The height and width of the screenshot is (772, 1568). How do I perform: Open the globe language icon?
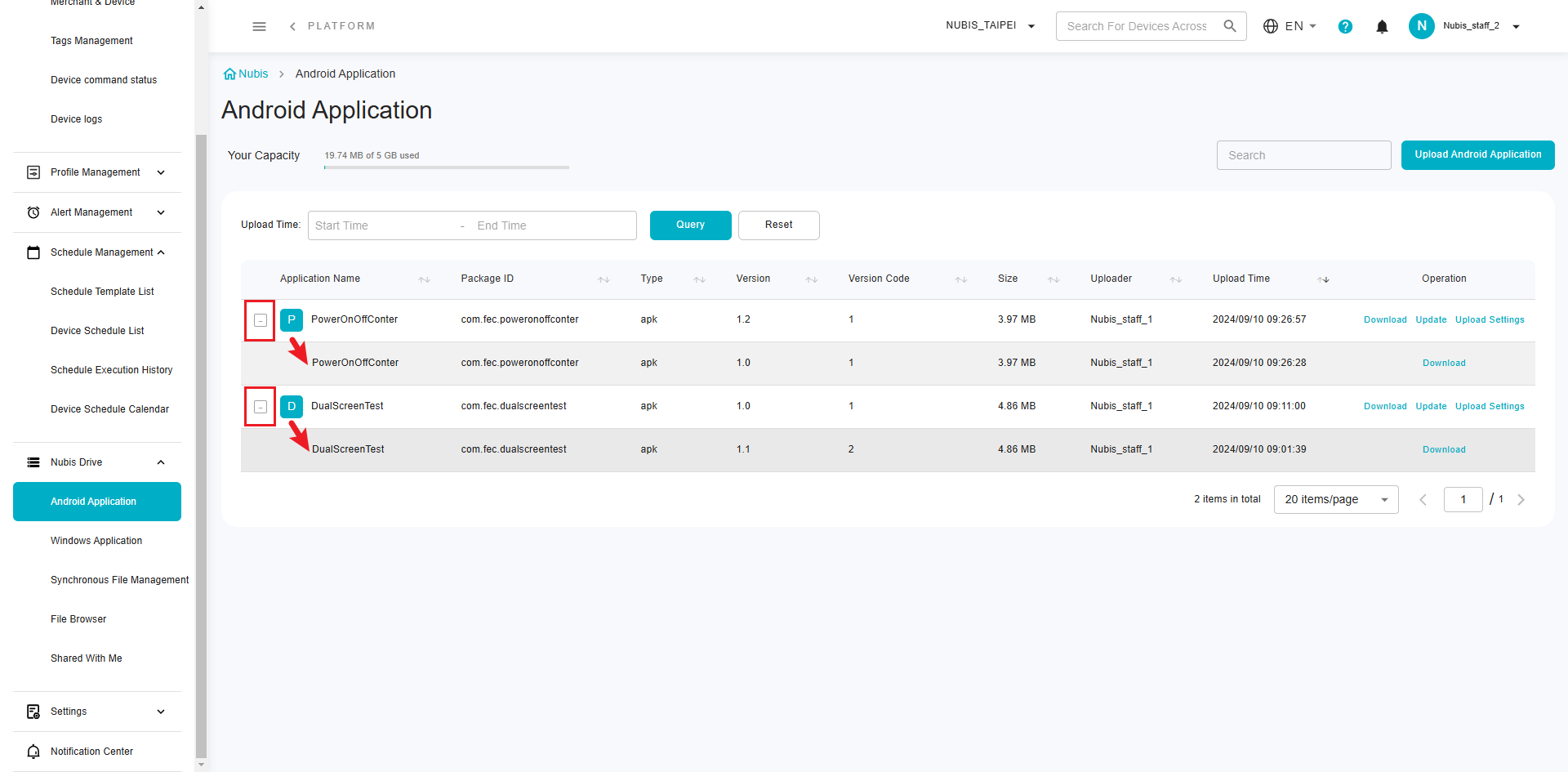[x=1271, y=26]
